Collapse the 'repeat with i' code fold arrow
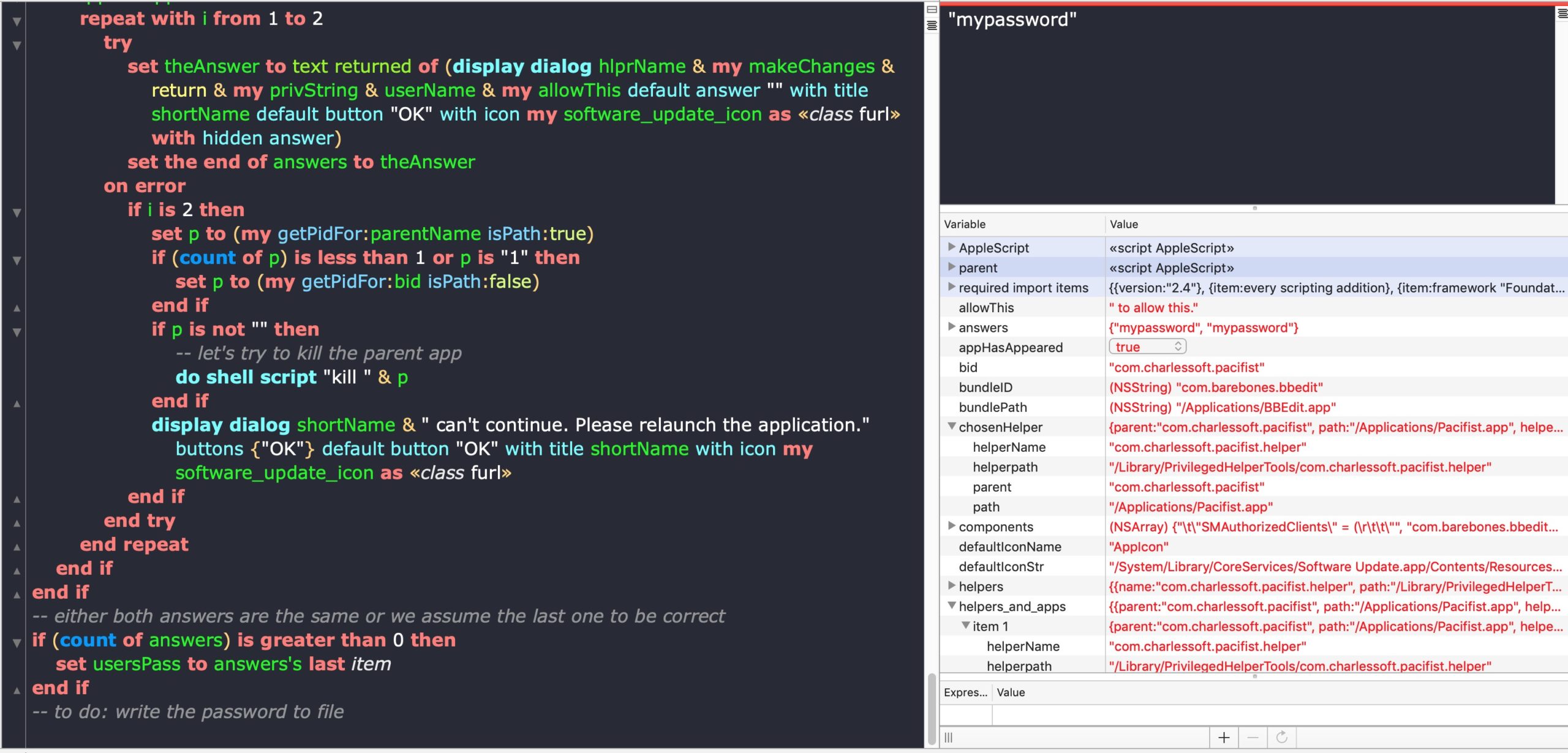The width and height of the screenshot is (1568, 753). click(17, 21)
